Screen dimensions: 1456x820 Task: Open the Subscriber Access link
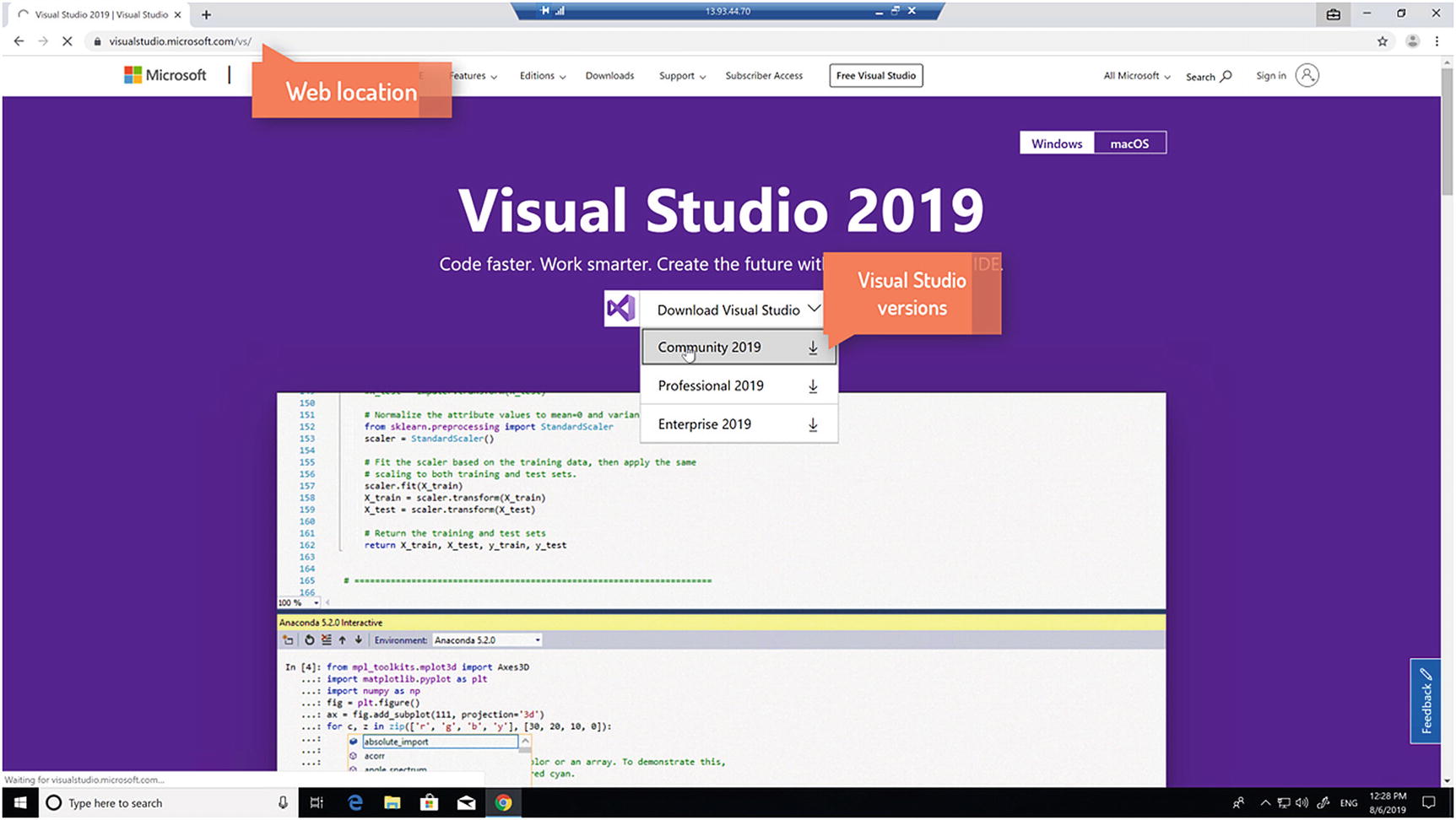(764, 76)
